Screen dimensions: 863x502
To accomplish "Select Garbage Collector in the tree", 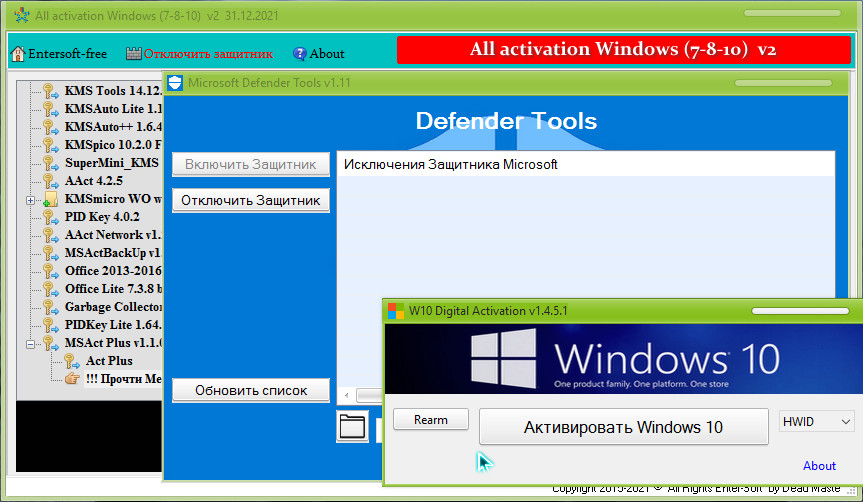I will pos(113,307).
